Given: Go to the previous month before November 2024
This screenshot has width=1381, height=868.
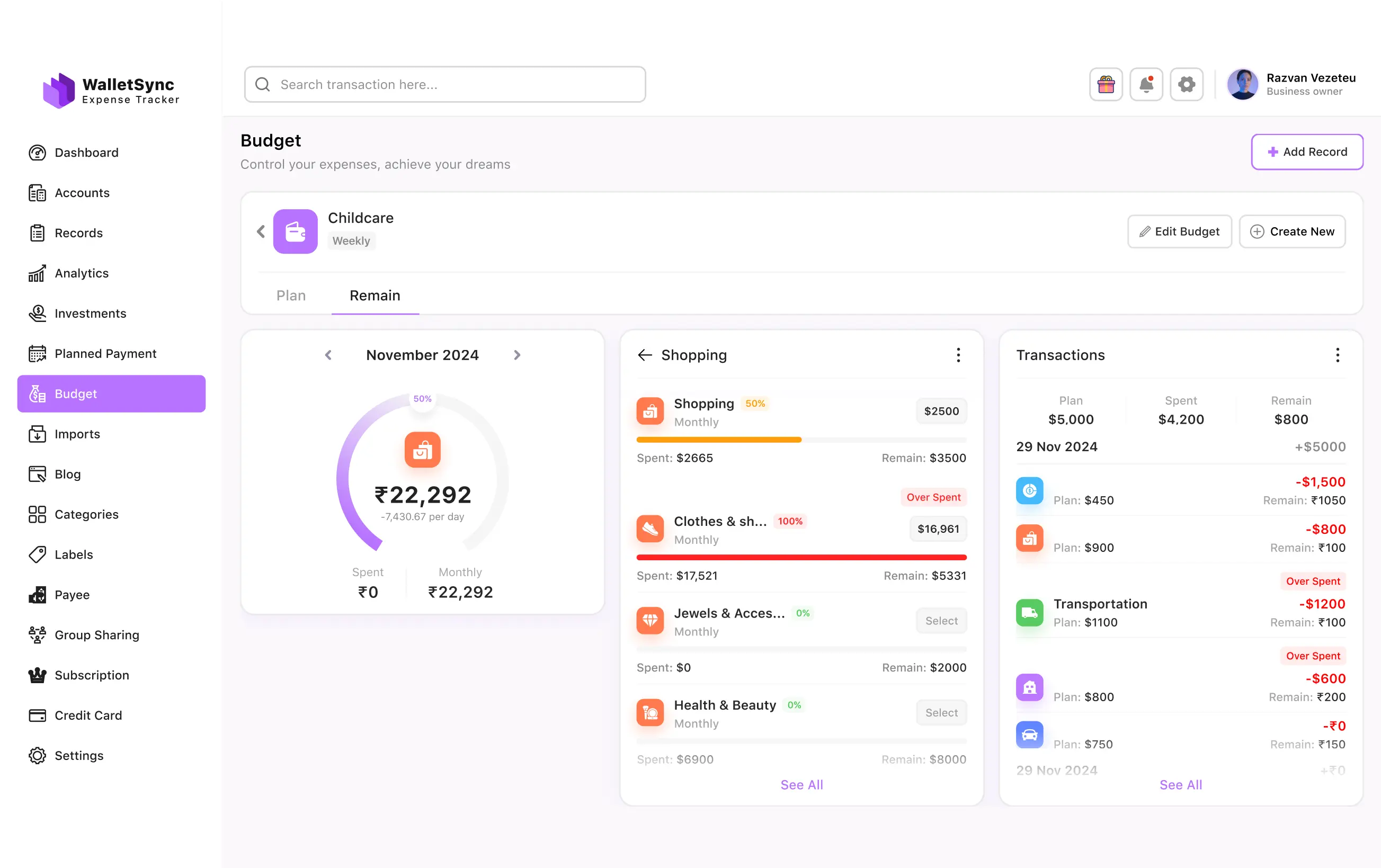Looking at the screenshot, I should [x=328, y=355].
